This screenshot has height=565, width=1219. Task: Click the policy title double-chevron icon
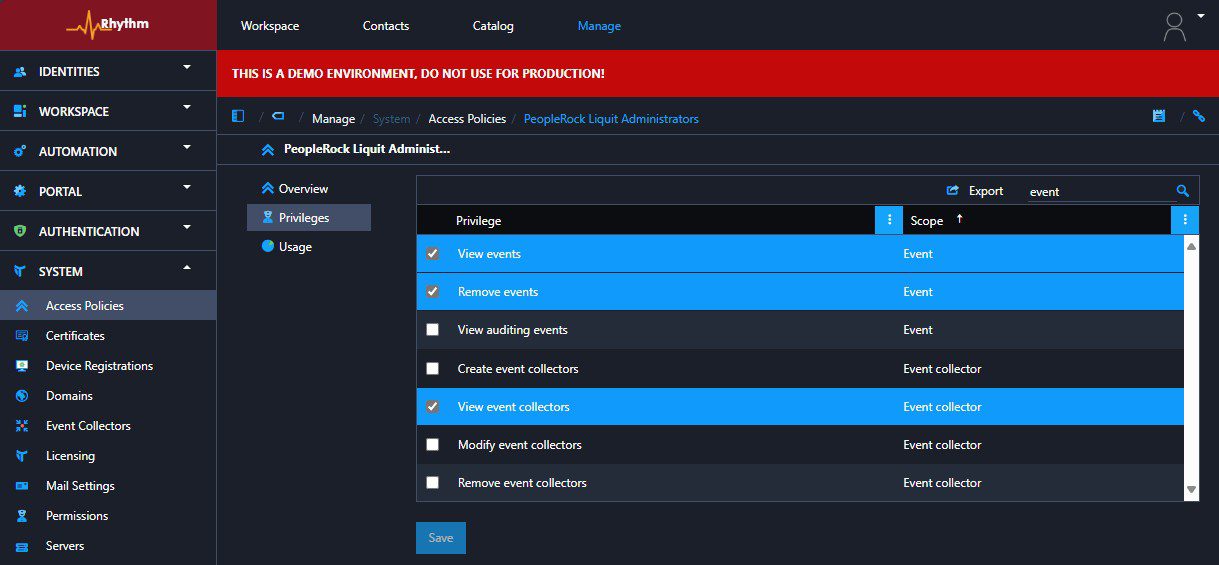point(267,150)
